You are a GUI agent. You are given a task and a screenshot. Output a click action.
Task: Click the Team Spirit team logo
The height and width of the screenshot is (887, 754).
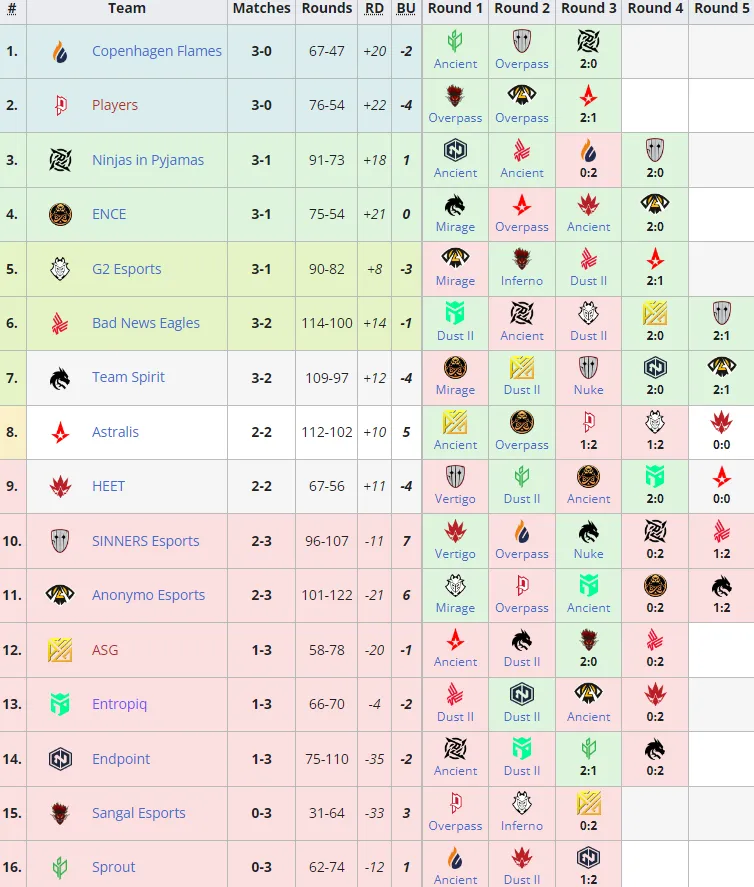(60, 378)
